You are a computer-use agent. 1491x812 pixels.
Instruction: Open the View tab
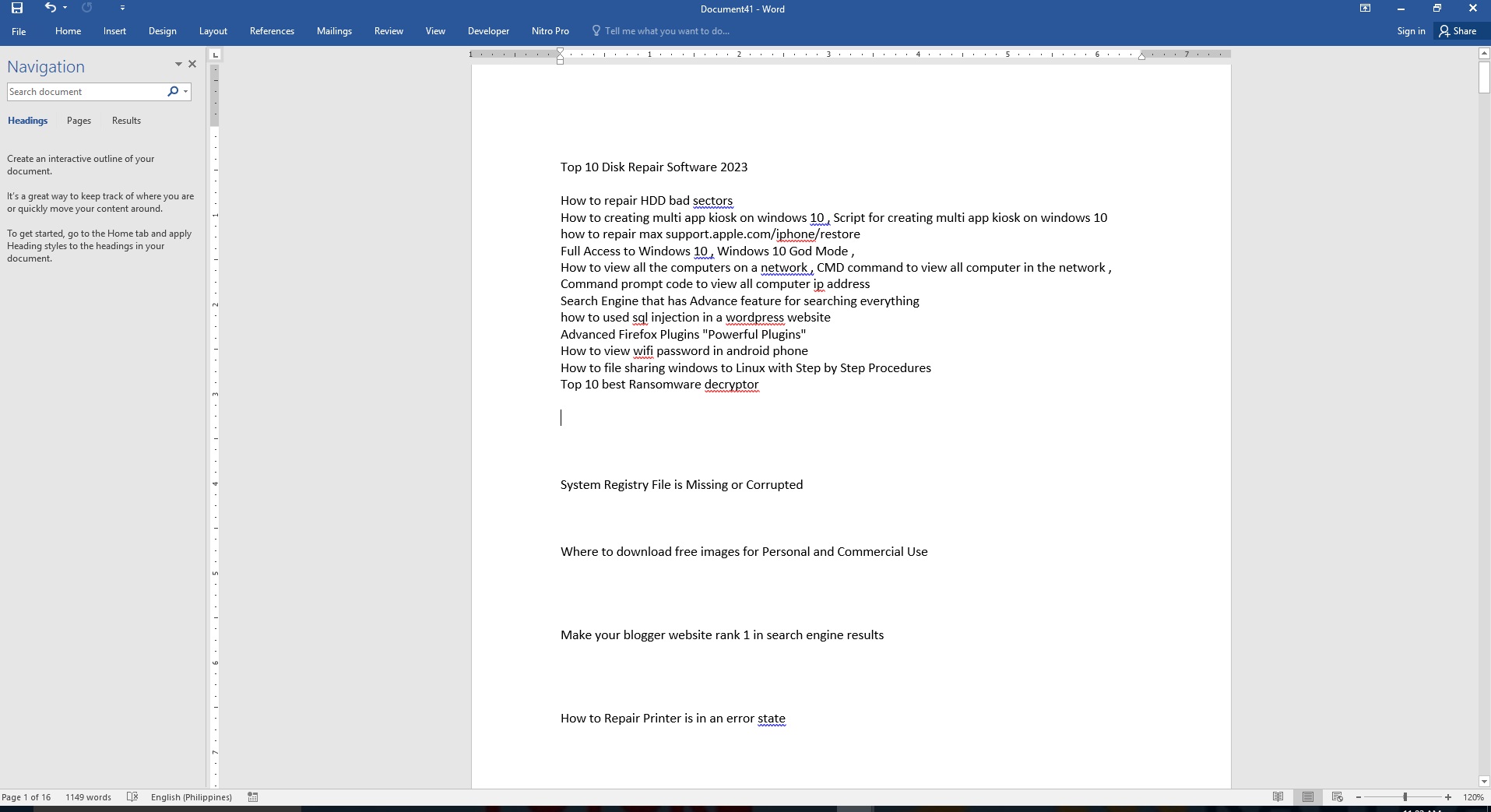point(435,31)
